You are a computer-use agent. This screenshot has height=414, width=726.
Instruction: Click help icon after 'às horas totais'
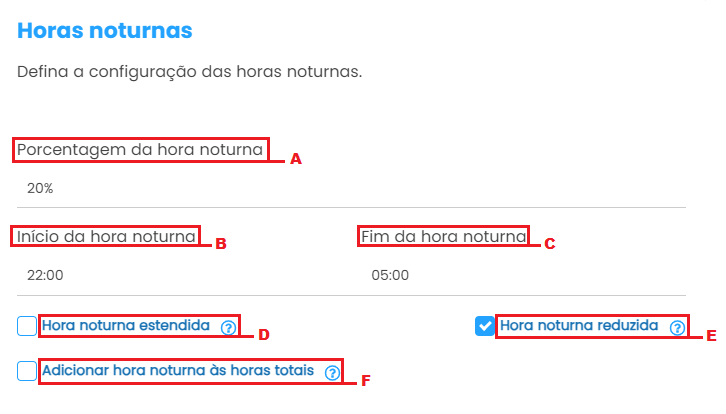(332, 372)
